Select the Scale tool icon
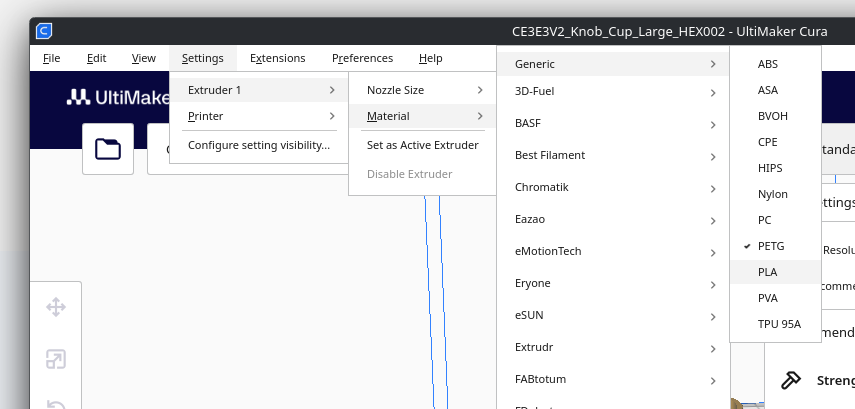The width and height of the screenshot is (855, 409). (56, 359)
